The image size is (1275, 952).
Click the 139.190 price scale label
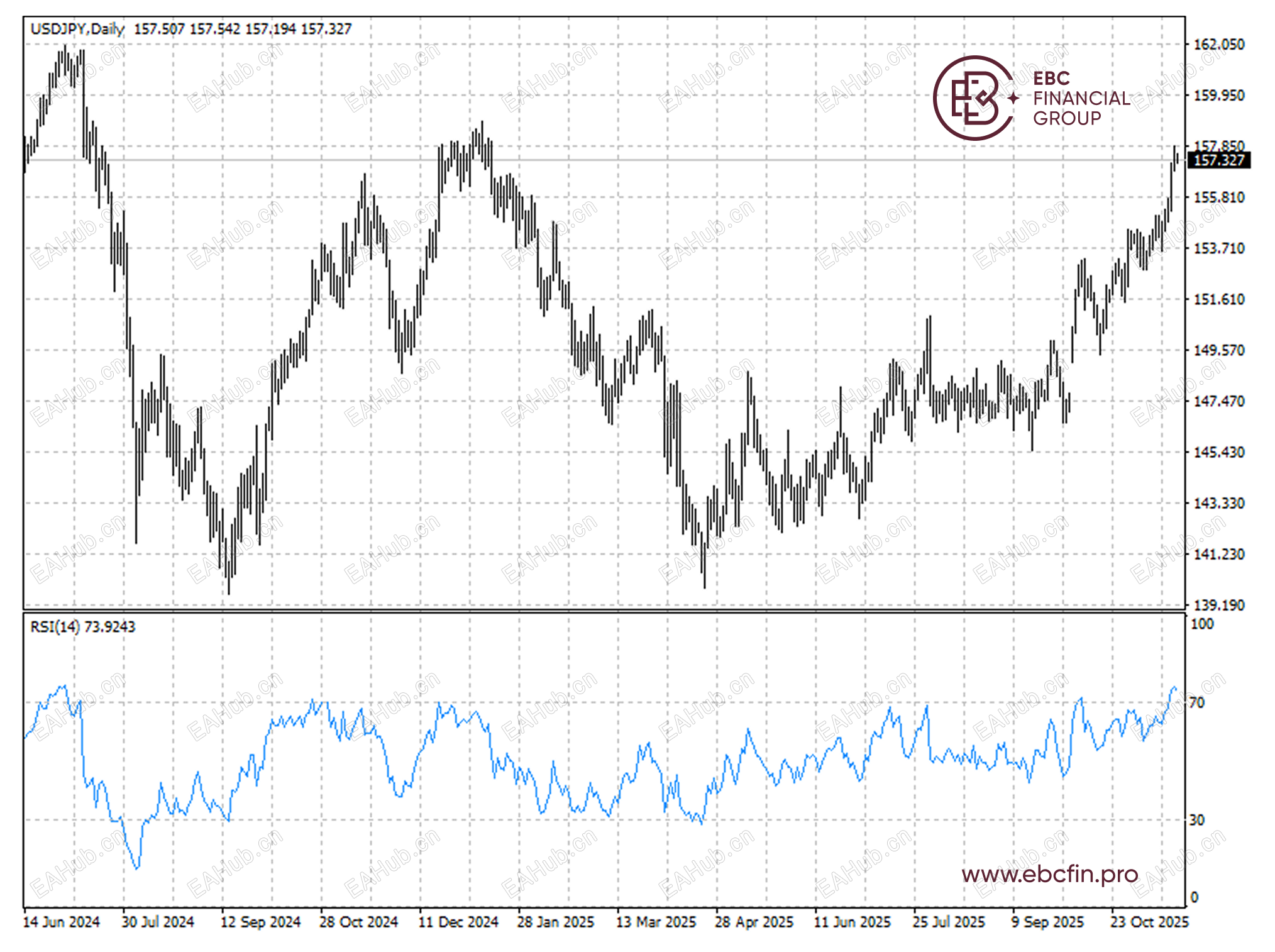point(1218,605)
